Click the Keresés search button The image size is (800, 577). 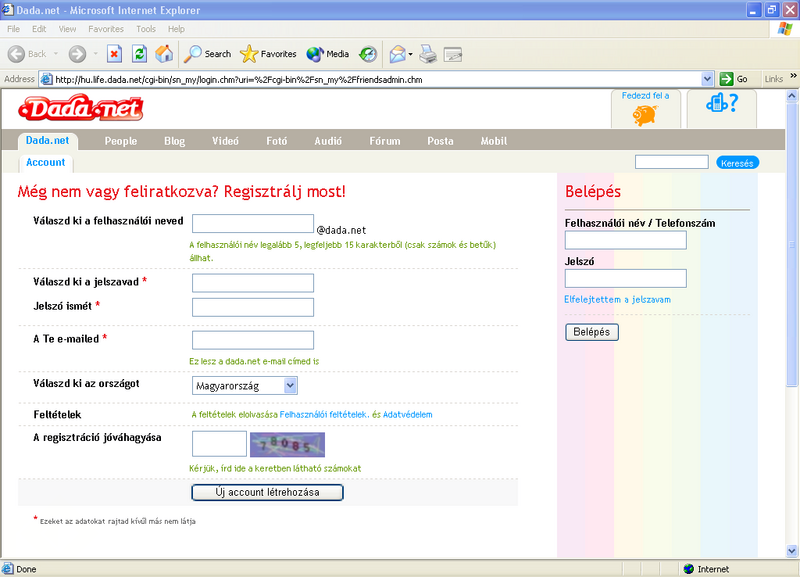pos(737,163)
